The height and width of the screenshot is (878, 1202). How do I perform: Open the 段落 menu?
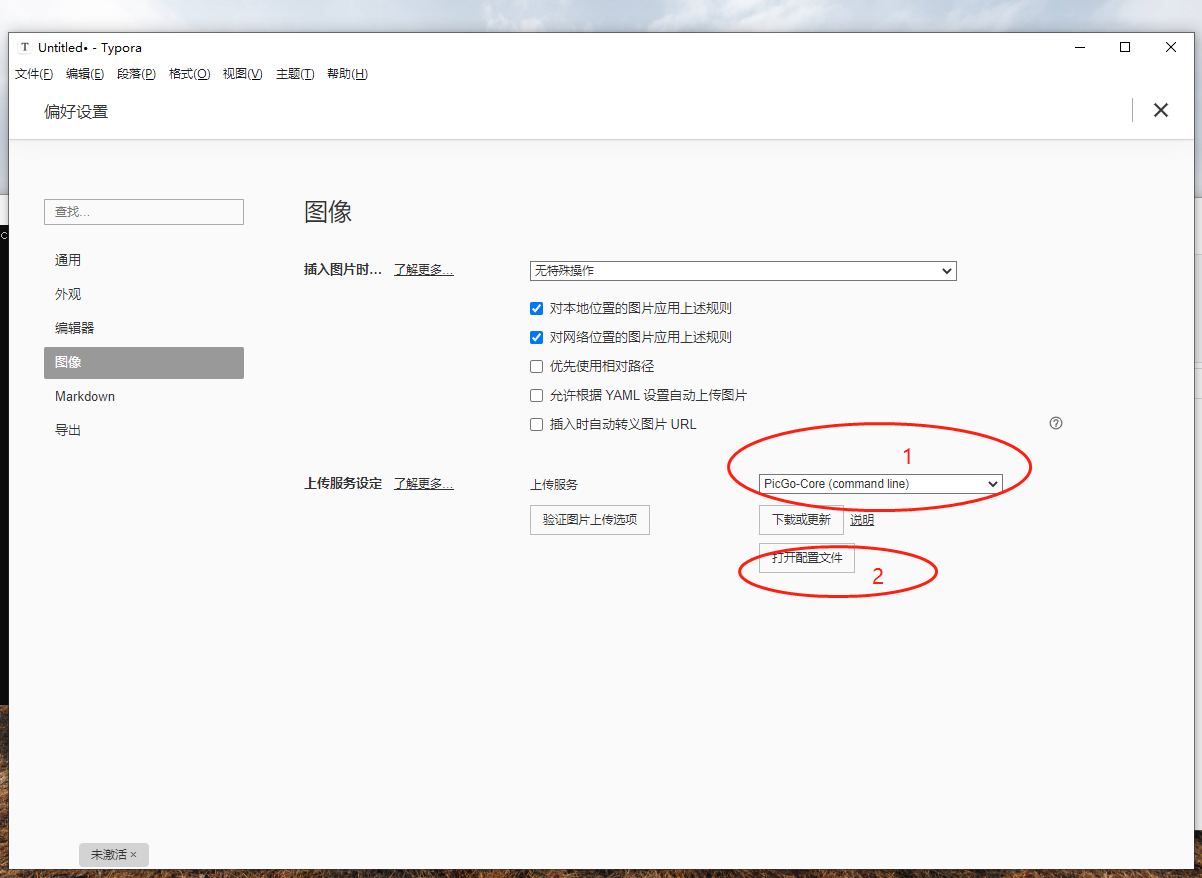(136, 74)
